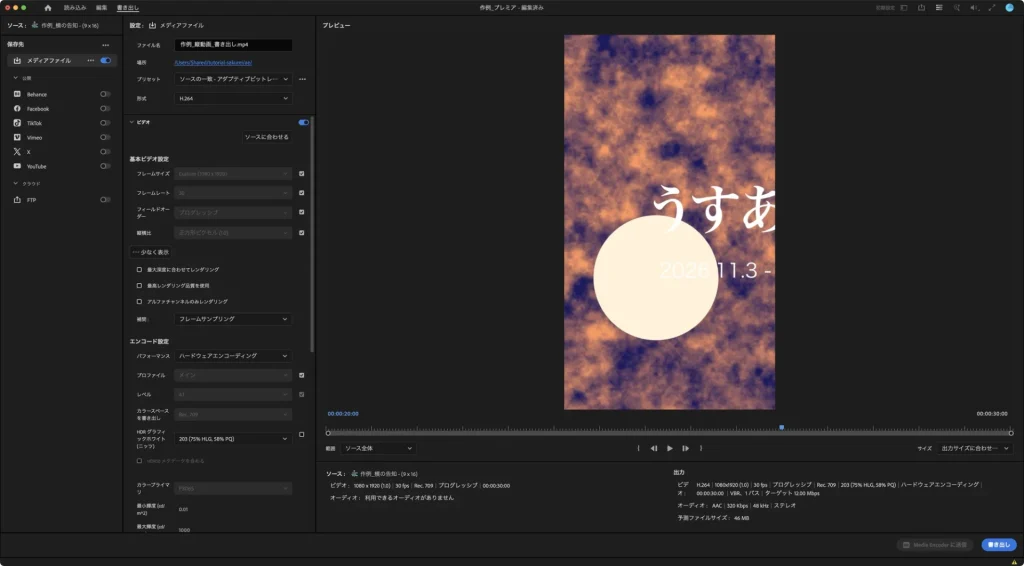
Task: Disable the メディアファイル destination switch
Action: (106, 61)
